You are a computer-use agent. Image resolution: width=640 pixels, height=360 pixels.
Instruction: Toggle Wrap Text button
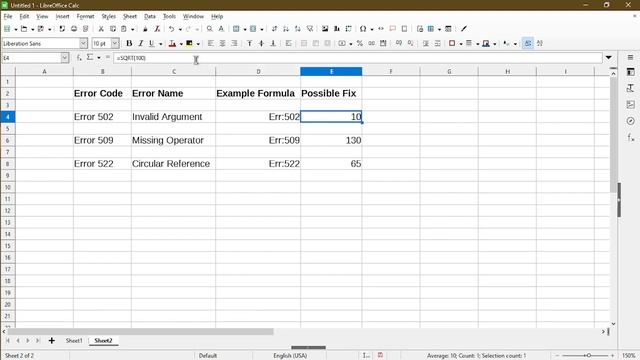click(289, 43)
